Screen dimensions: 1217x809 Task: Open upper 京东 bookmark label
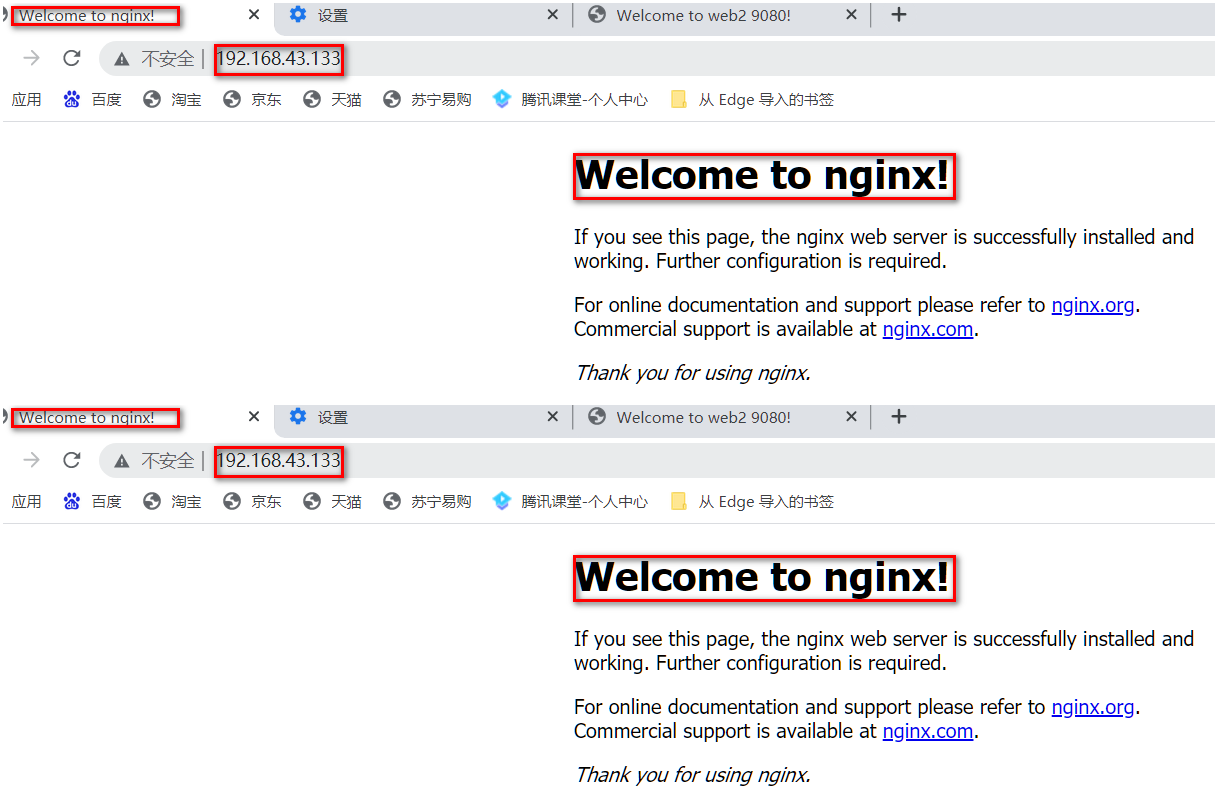tap(267, 100)
